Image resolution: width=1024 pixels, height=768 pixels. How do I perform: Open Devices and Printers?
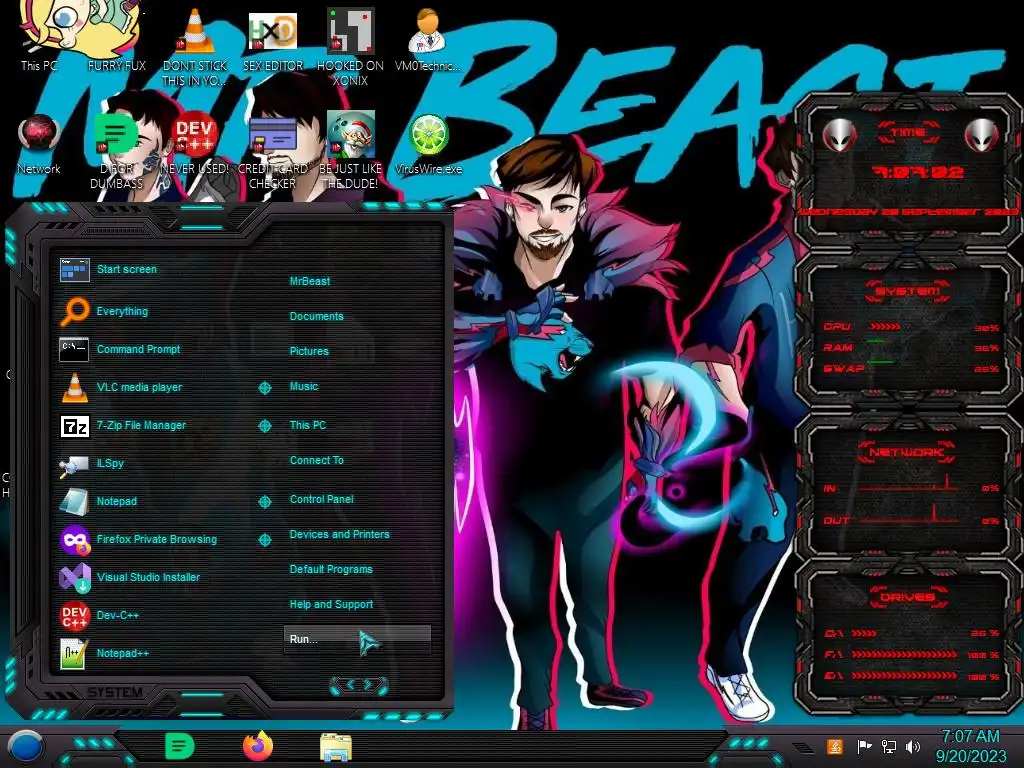click(339, 534)
